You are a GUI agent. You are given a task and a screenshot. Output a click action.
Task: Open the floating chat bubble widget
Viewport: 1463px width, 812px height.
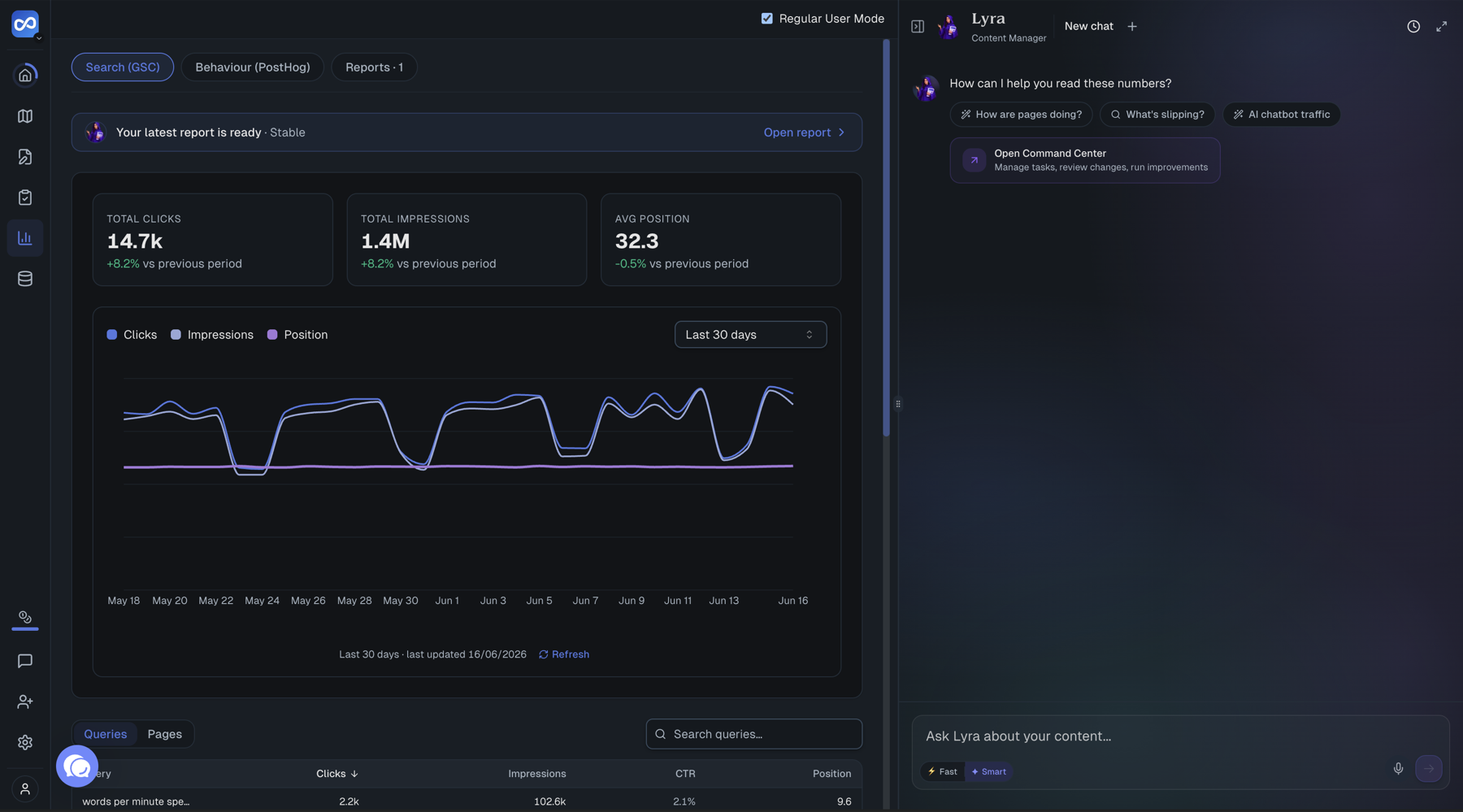pos(77,766)
